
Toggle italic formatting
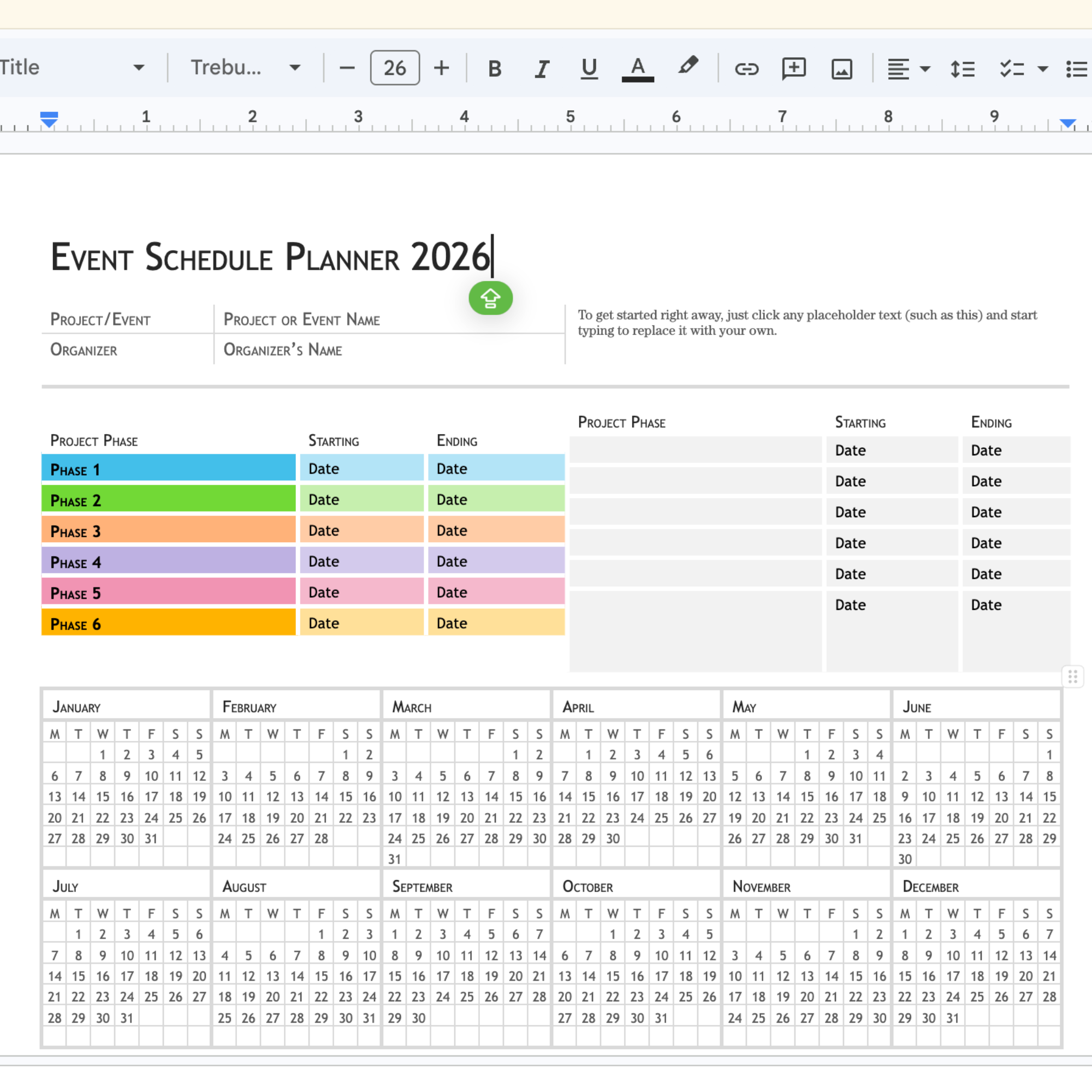pos(542,68)
